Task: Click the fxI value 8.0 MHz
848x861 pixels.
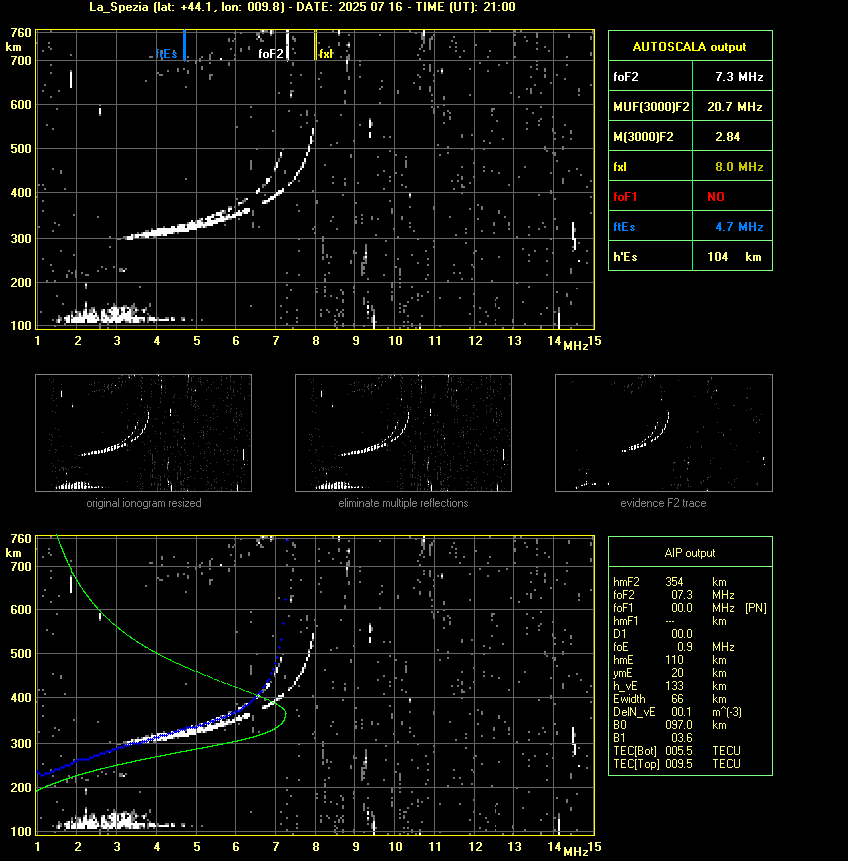Action: point(739,167)
